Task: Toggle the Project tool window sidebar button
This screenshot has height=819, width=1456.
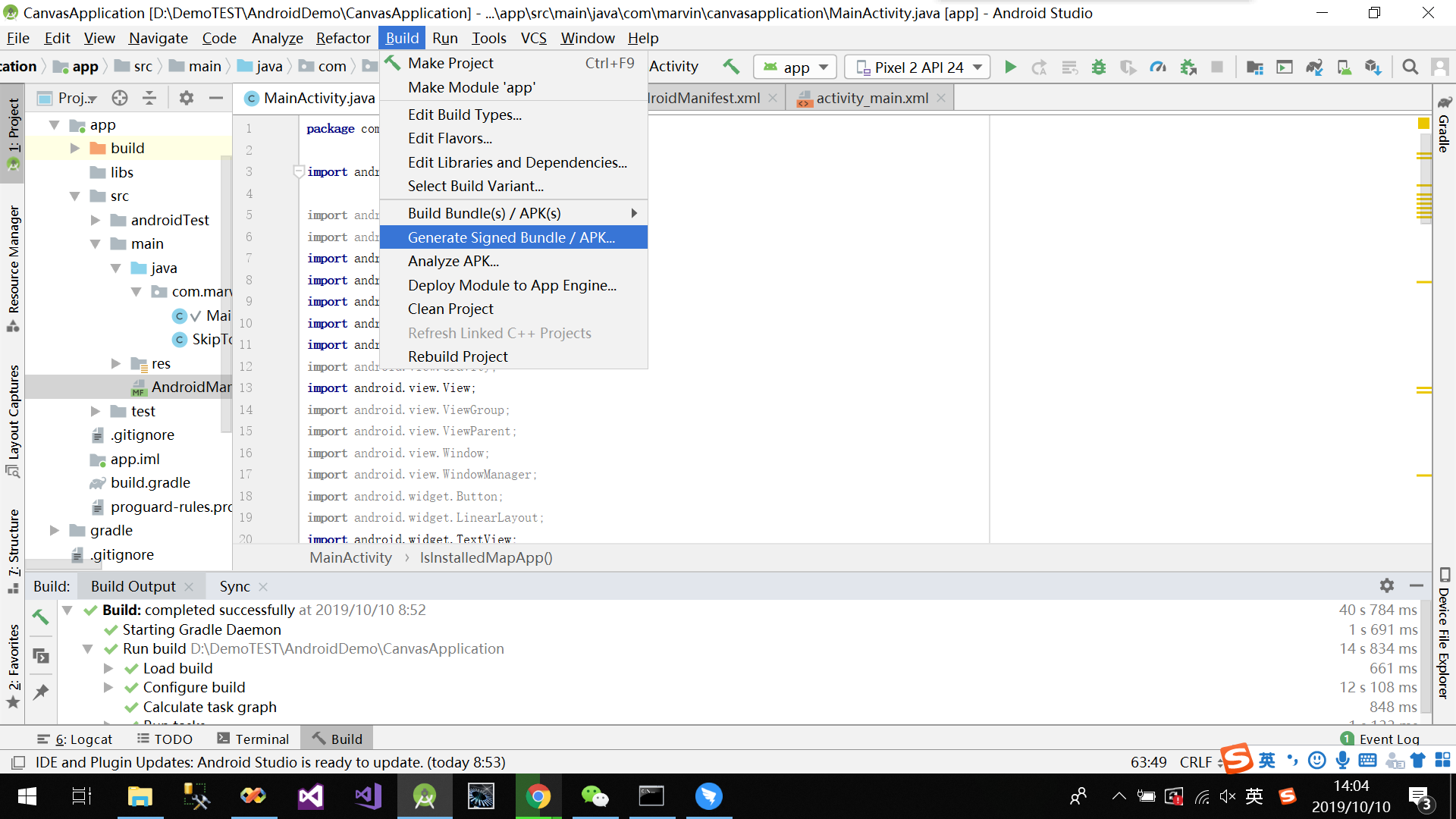Action: pyautogui.click(x=13, y=129)
